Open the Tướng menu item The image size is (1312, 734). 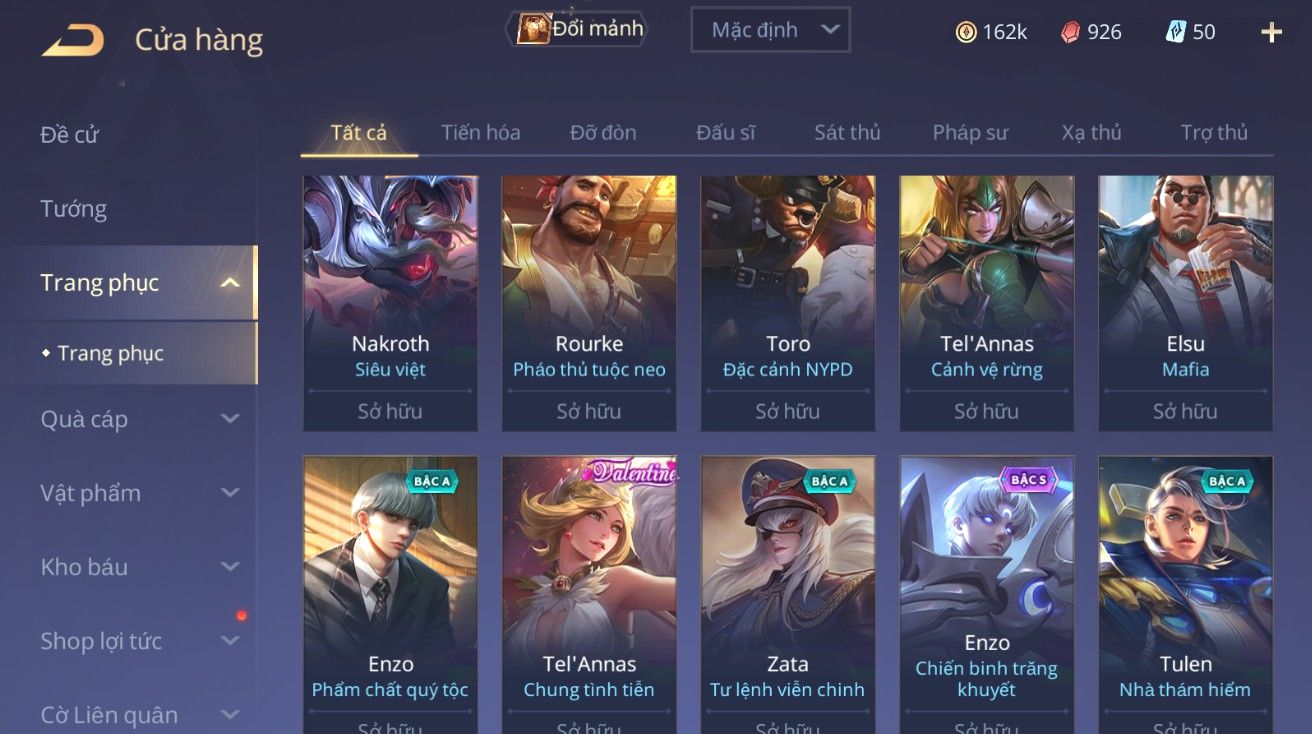73,209
